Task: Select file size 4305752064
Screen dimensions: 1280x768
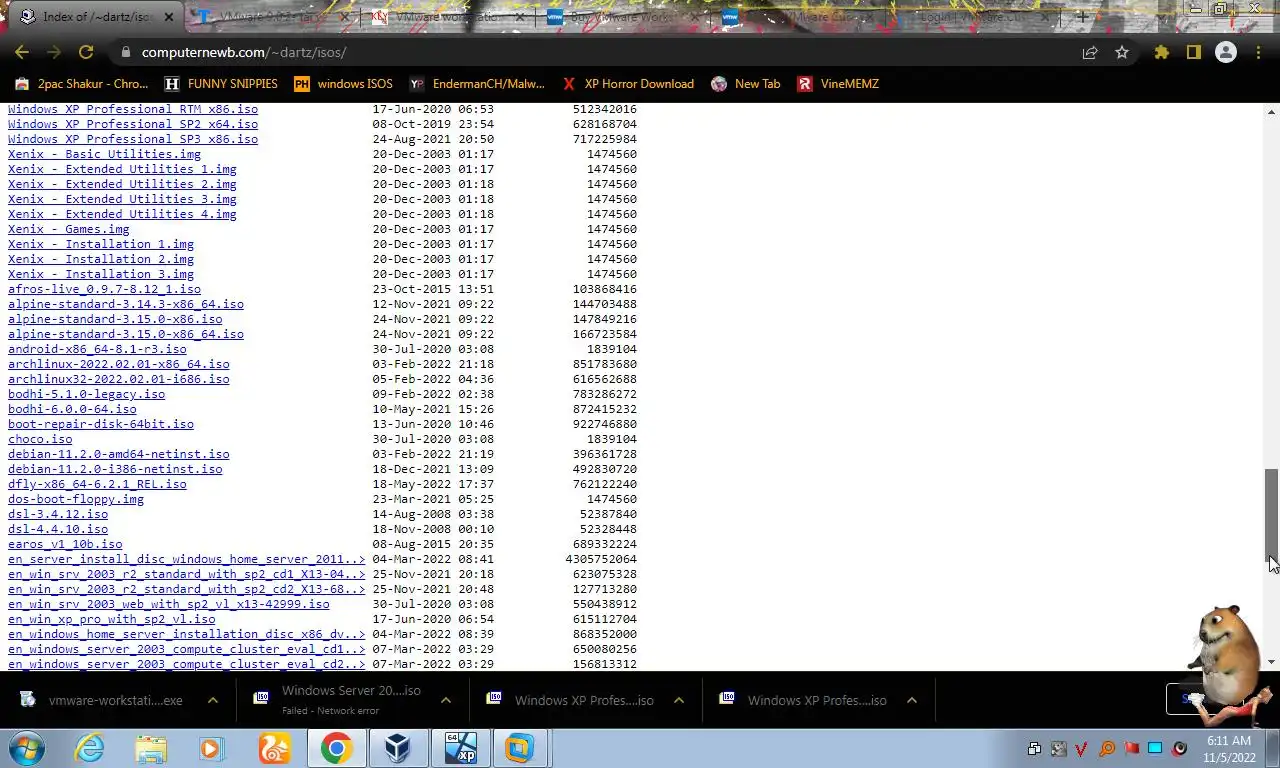Action: tap(601, 559)
